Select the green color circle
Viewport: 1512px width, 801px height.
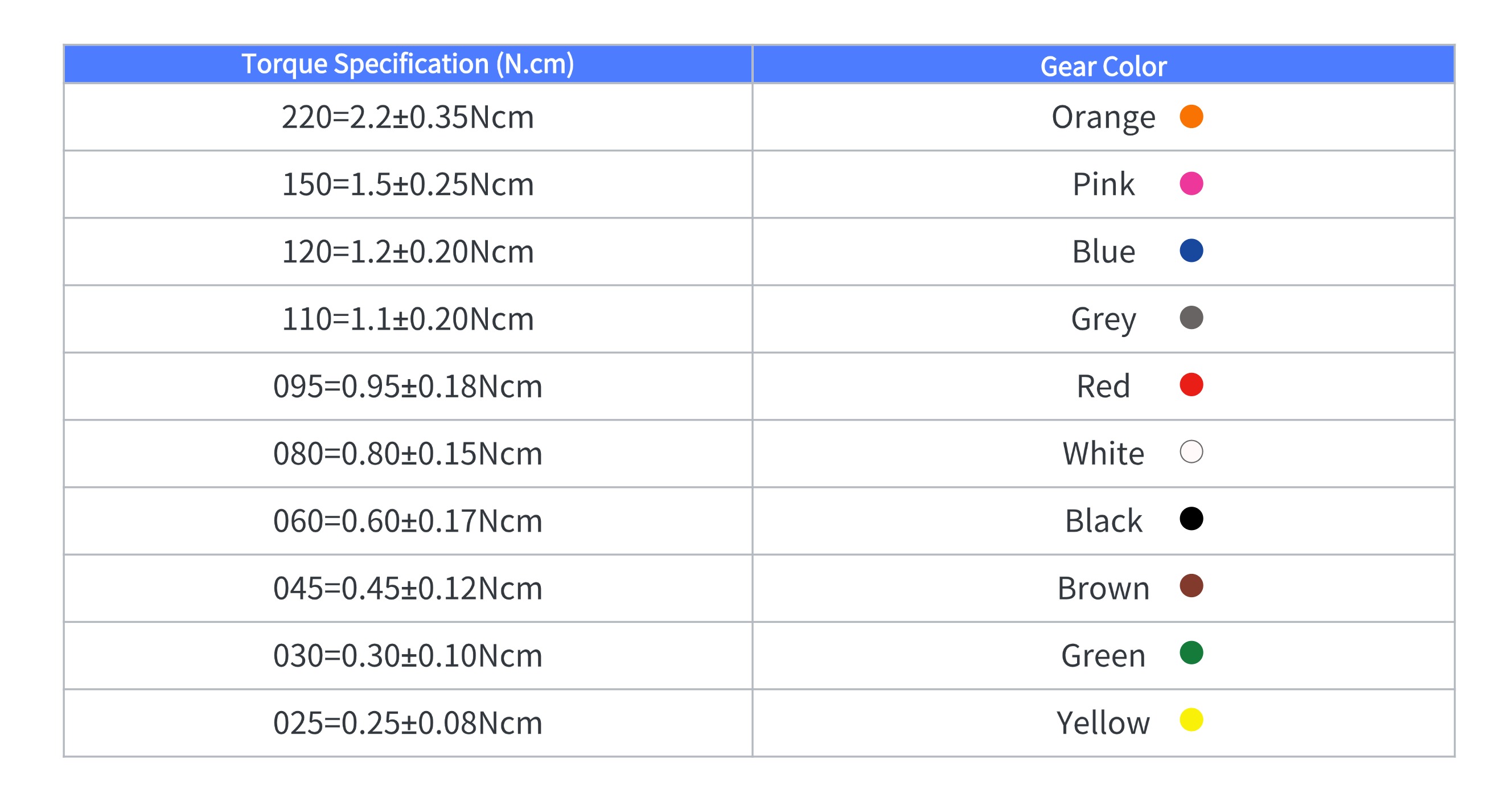tap(1191, 652)
